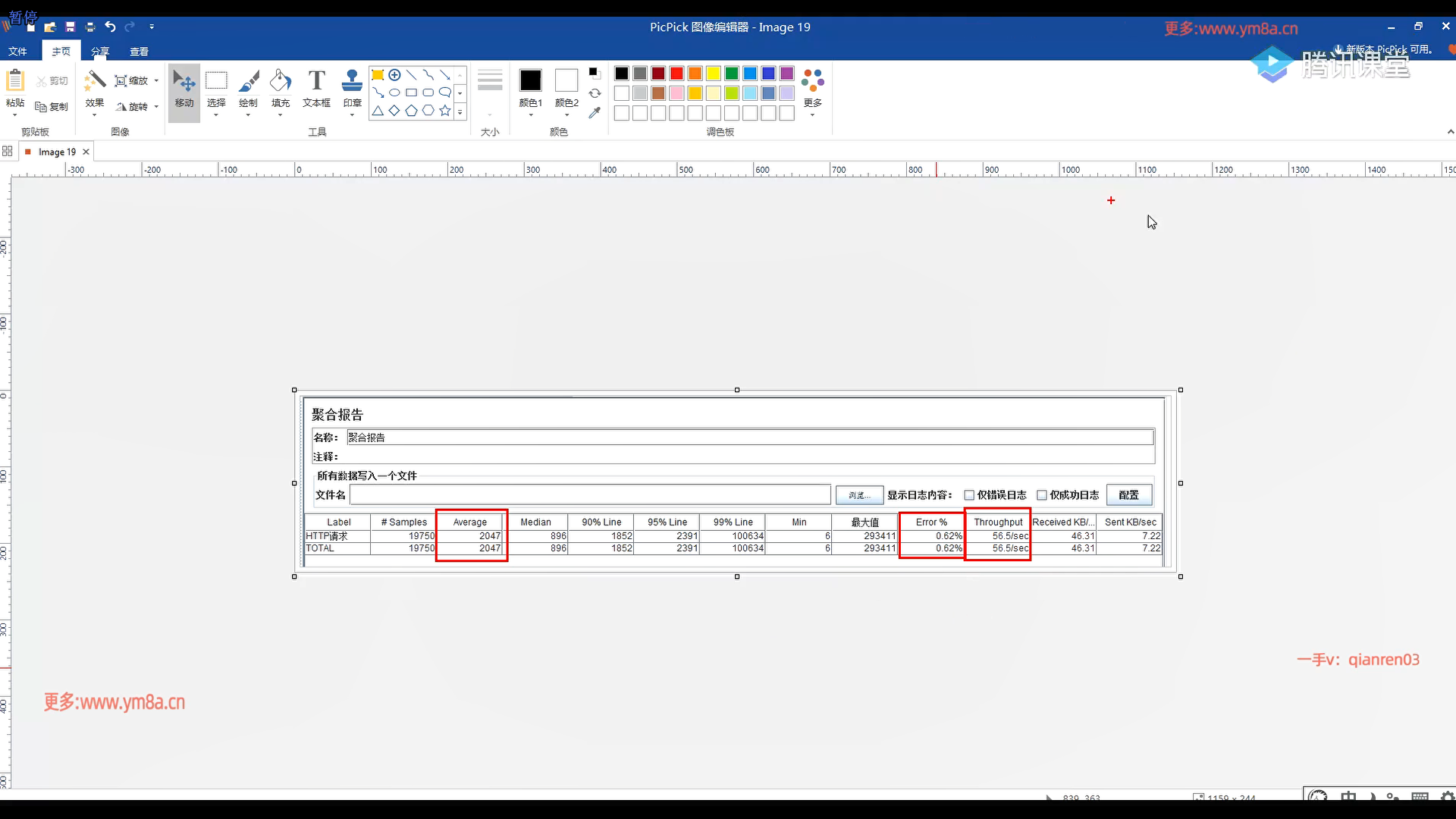Close the Image 19 document tab
Screen dimensions: 1456x819
(x=86, y=152)
